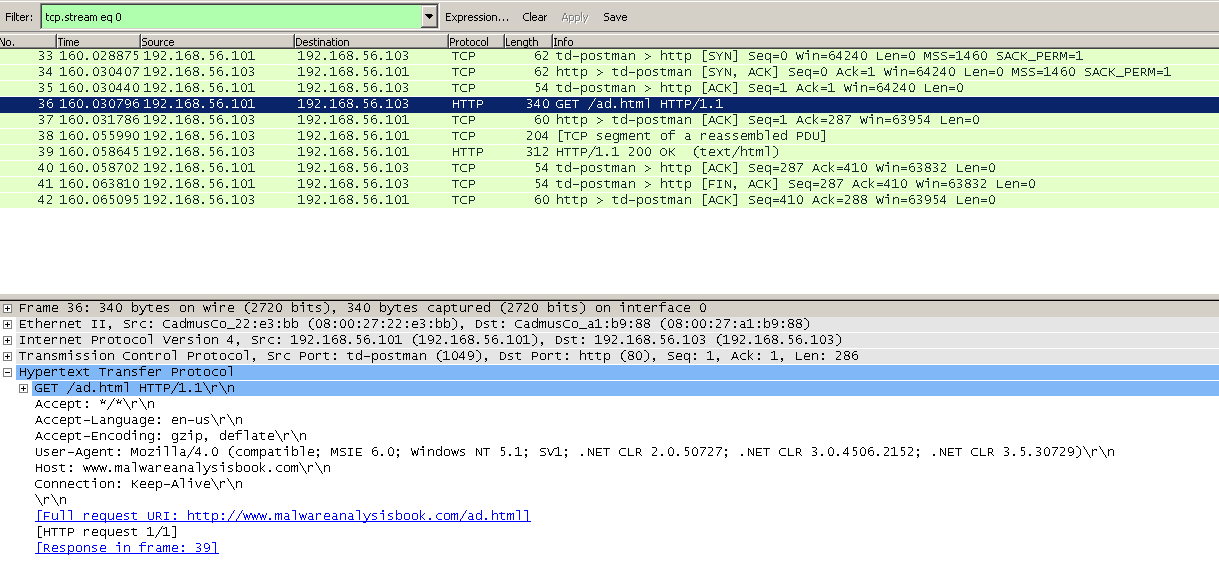
Task: Open the Full request URI link
Action: pyautogui.click(x=282, y=516)
